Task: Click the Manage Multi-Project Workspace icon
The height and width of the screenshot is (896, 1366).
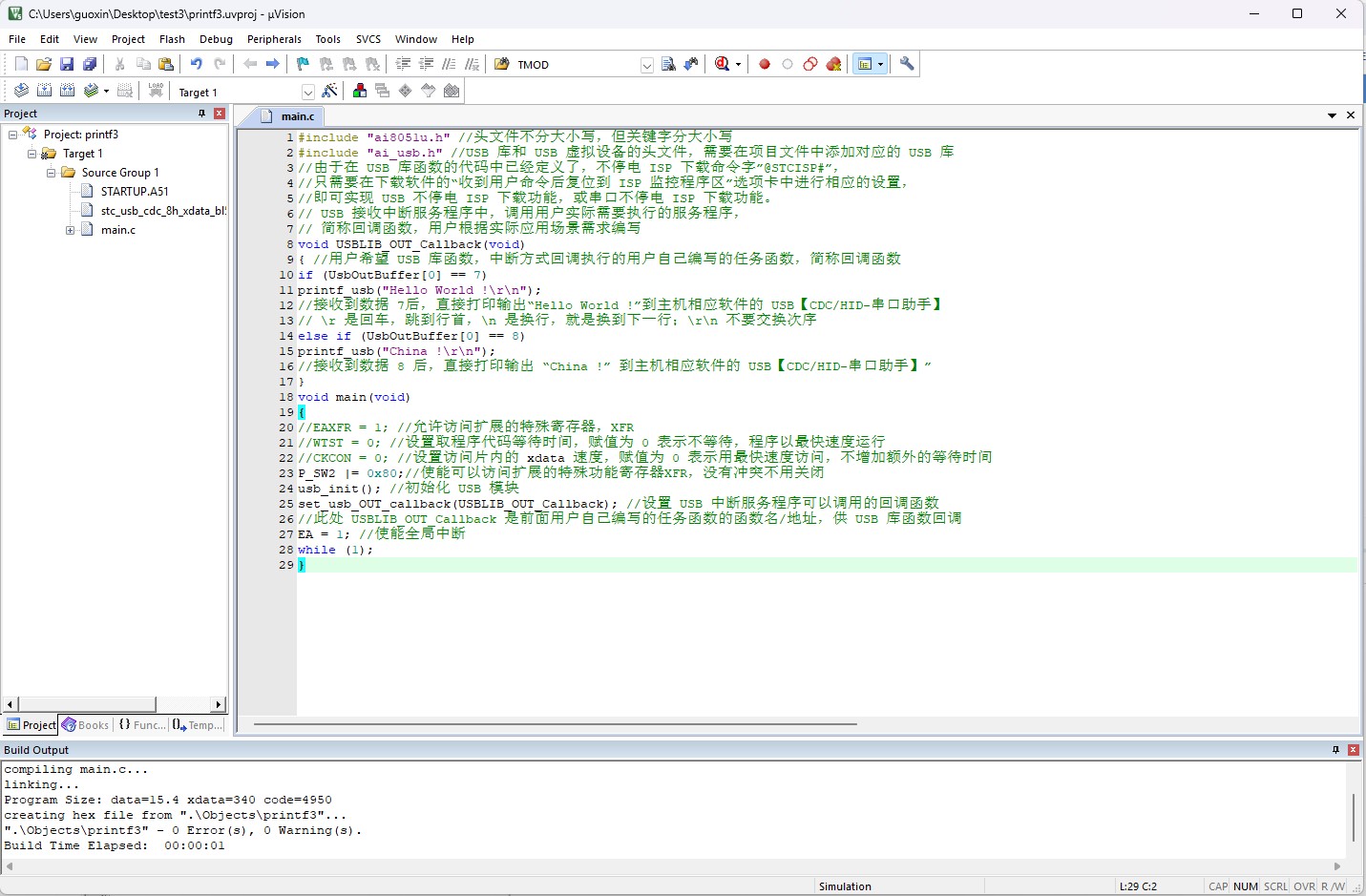Action: (383, 91)
